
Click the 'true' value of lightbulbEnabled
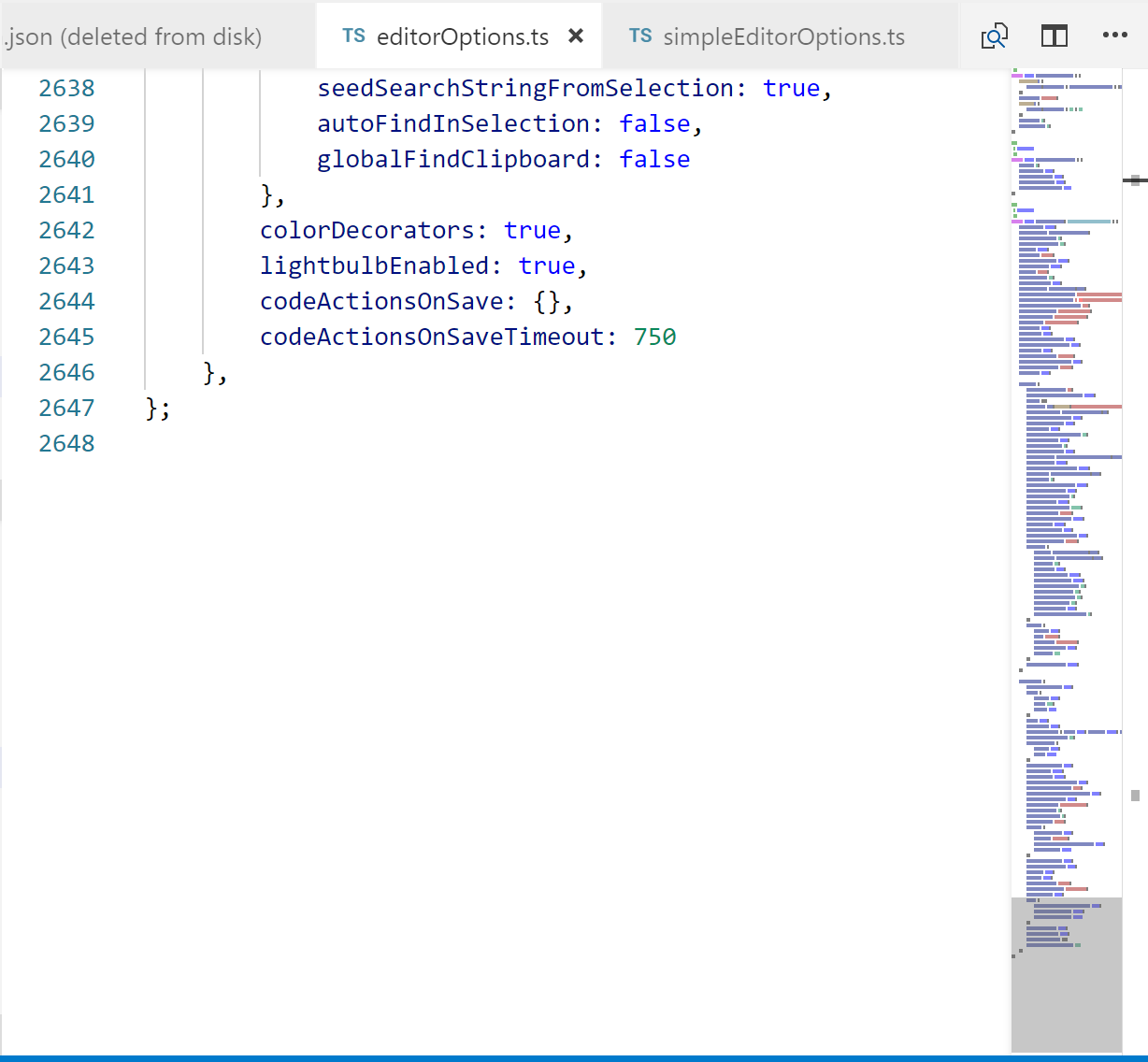point(547,265)
